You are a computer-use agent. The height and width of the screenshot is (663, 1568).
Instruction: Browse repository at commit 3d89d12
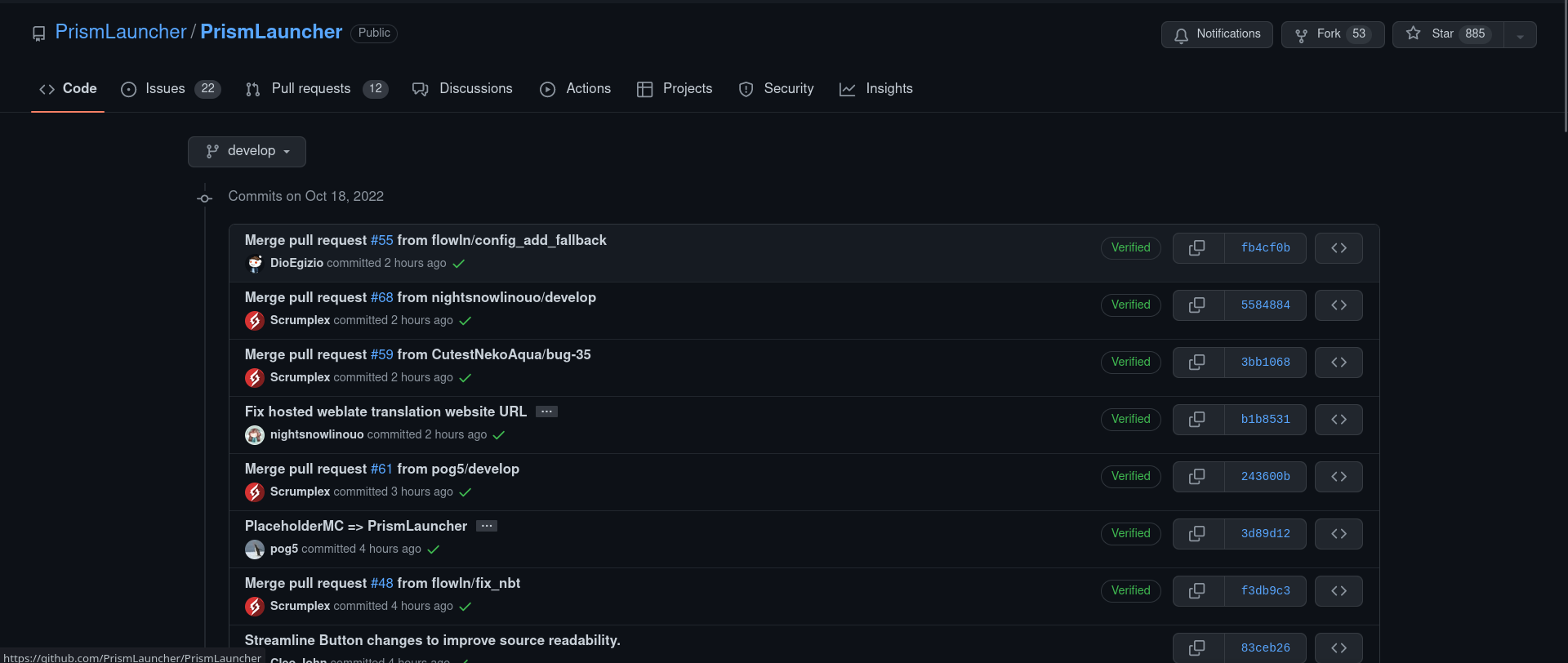click(x=1339, y=534)
